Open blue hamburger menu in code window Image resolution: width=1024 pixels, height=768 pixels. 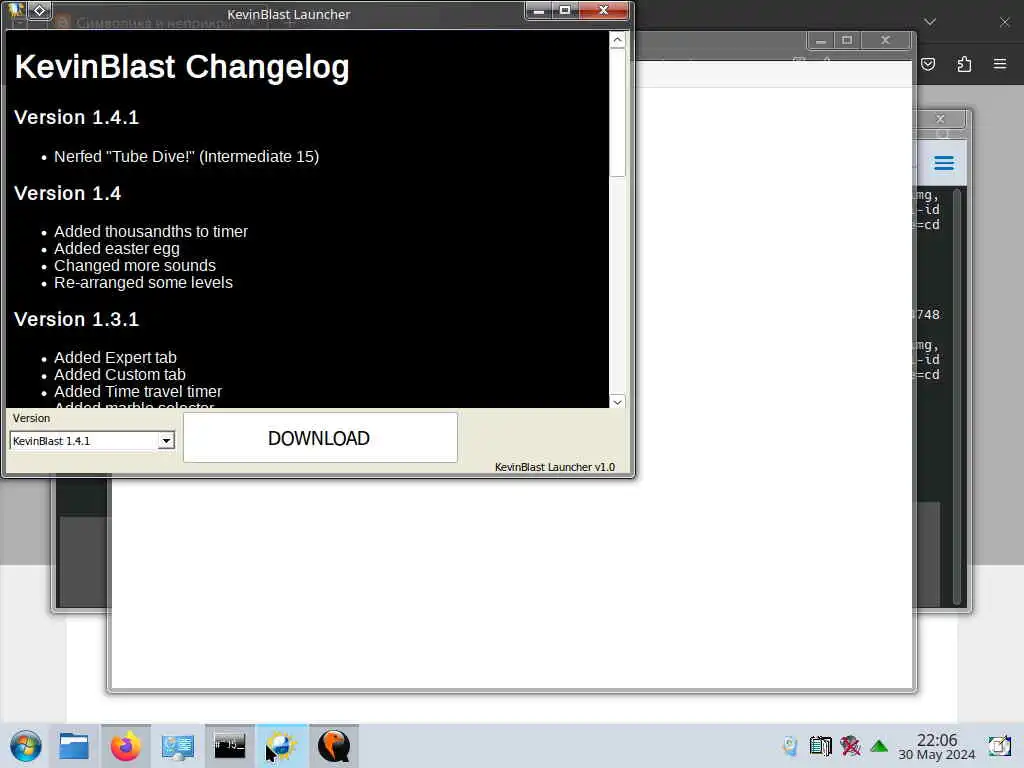(x=944, y=163)
